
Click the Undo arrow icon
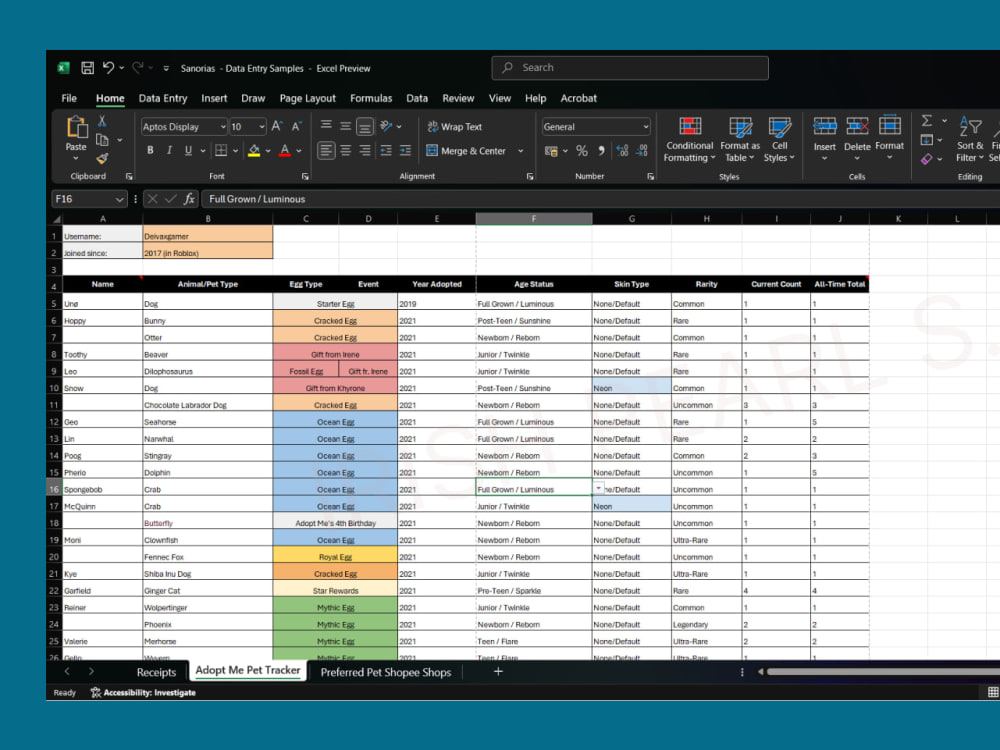coord(108,67)
